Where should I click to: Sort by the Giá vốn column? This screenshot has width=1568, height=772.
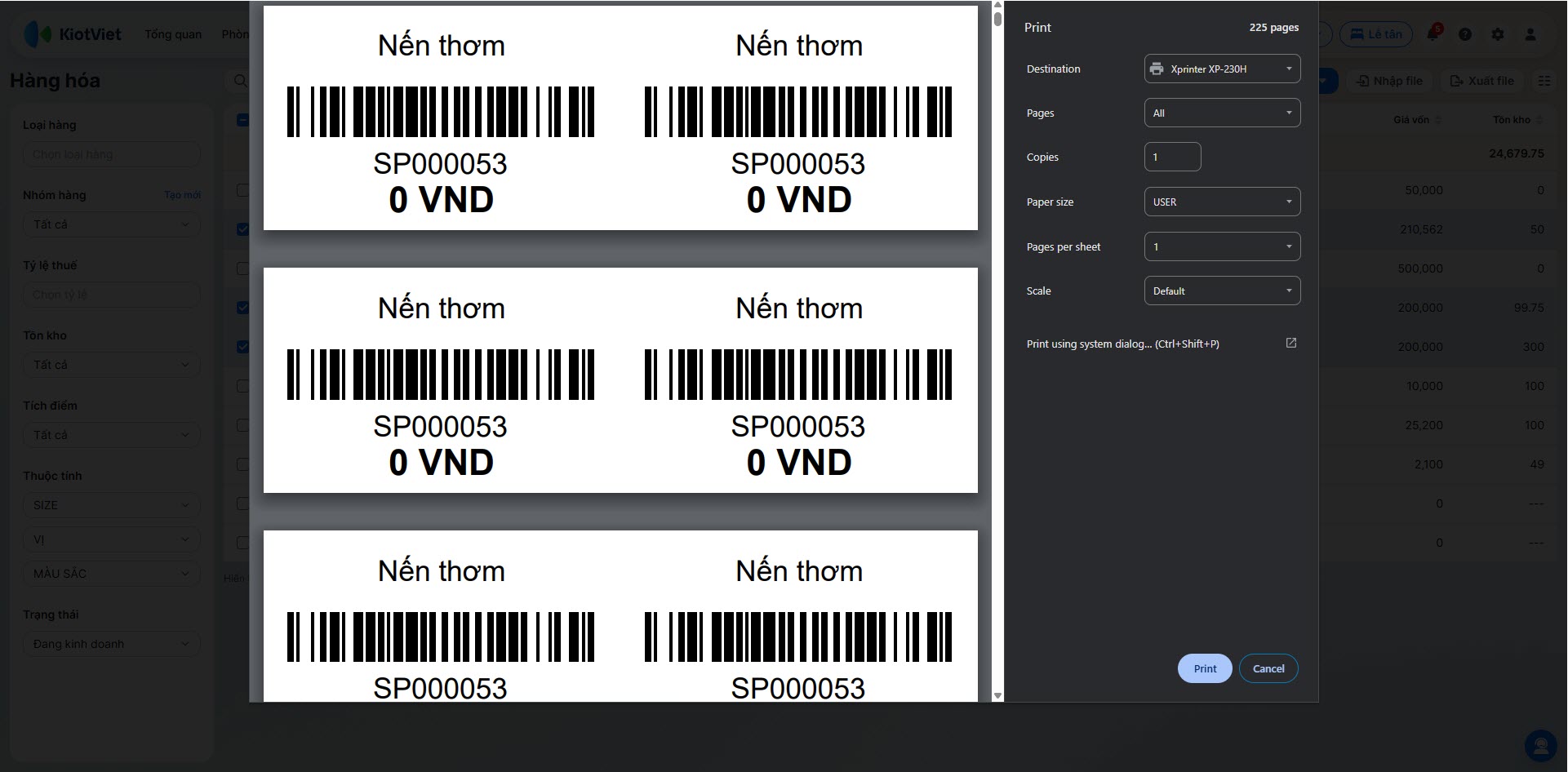coord(1417,120)
